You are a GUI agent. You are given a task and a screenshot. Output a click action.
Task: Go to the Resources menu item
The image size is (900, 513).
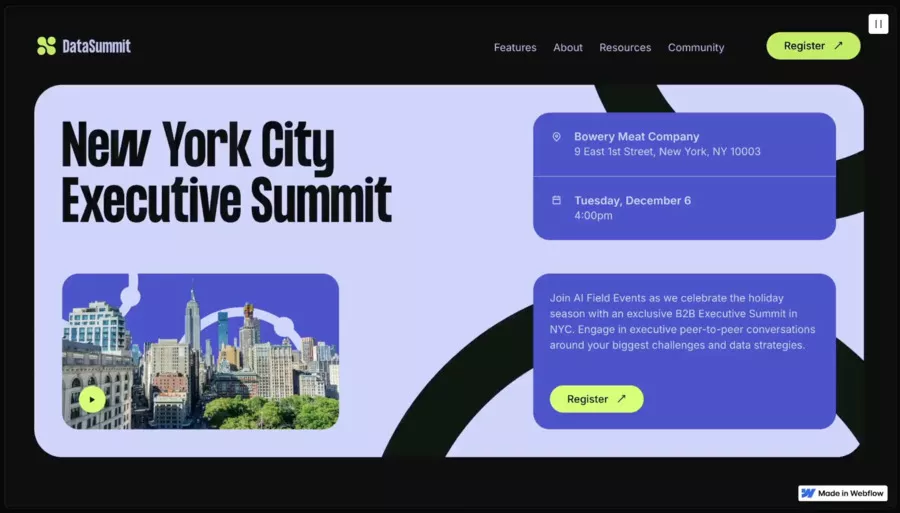tap(625, 48)
